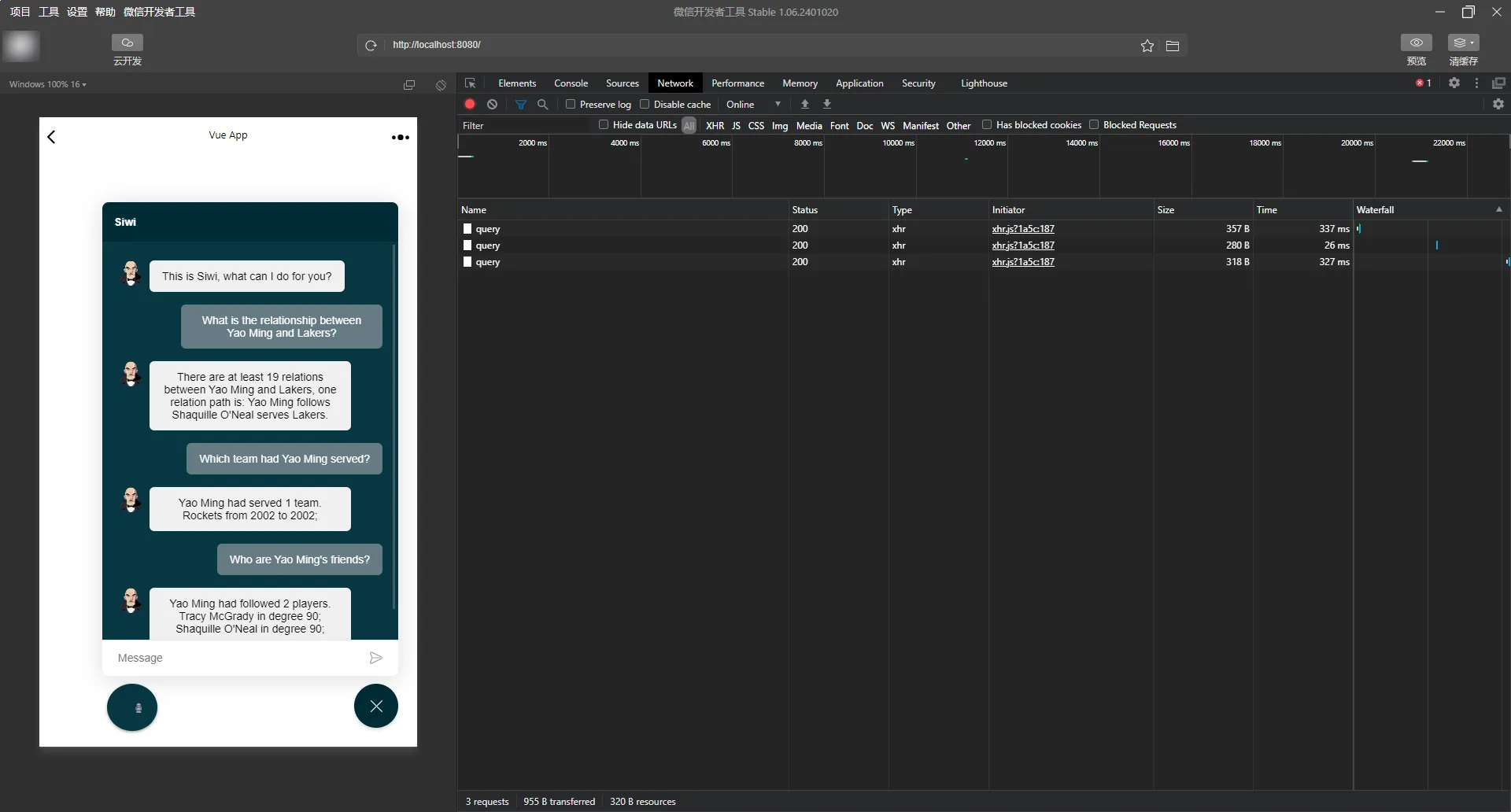Open the cloud development (云开发) icon
The image size is (1511, 812).
127,42
